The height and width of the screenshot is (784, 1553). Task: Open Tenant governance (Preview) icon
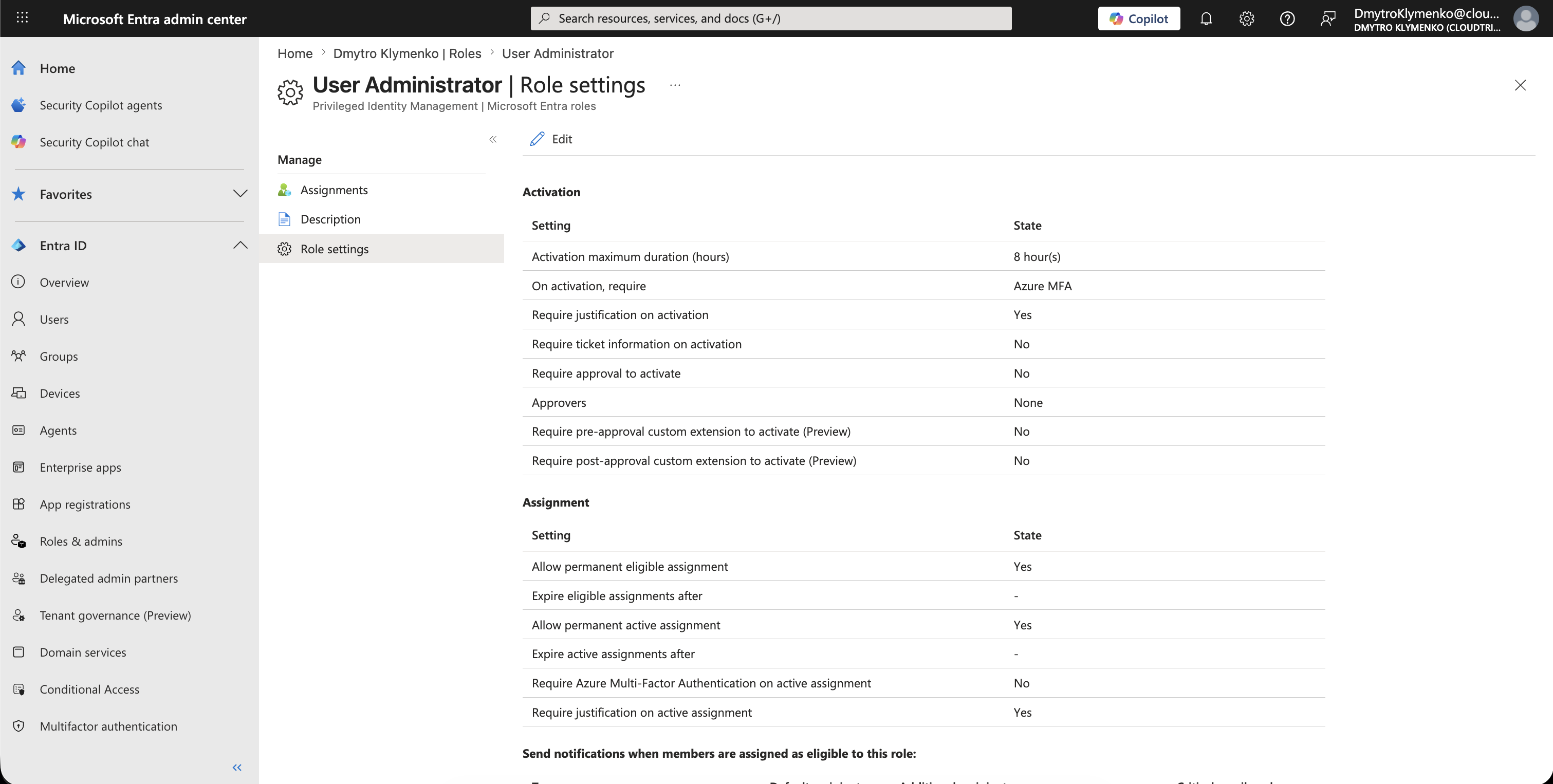click(19, 615)
